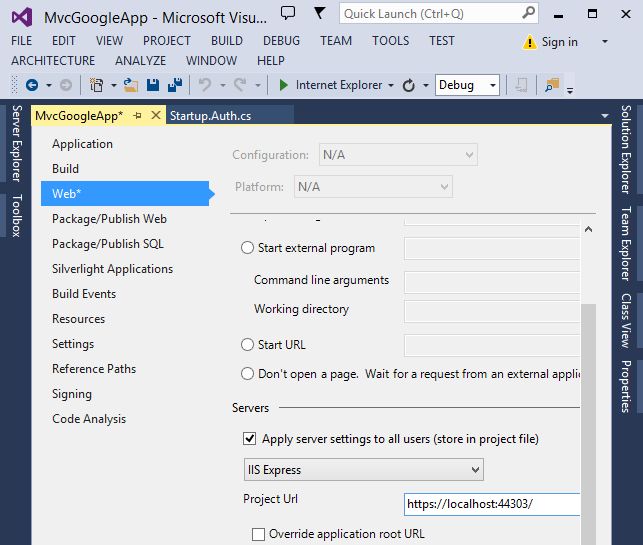
Task: Click the Visual Studio logo icon
Action: (22, 17)
